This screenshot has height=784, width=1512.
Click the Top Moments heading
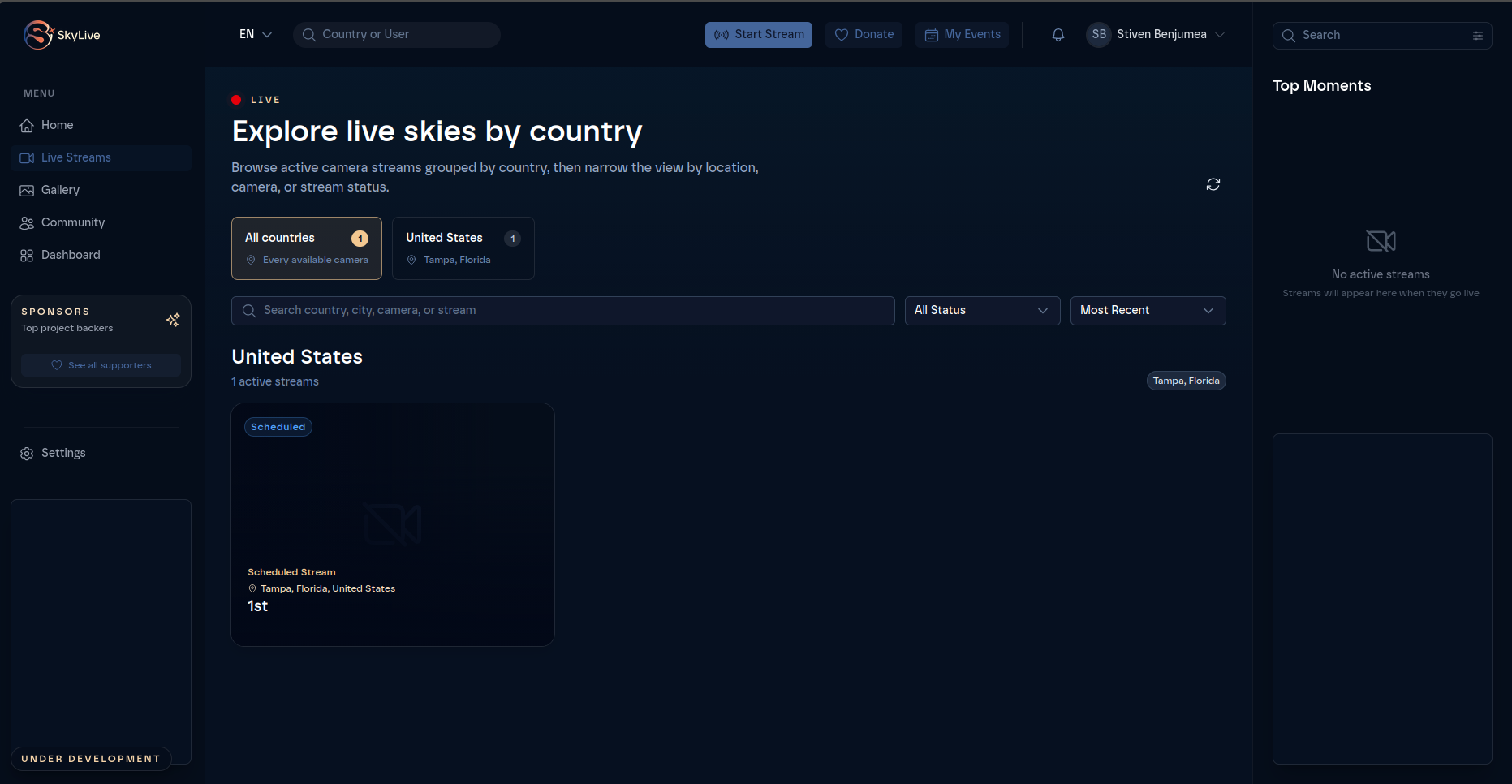point(1322,86)
